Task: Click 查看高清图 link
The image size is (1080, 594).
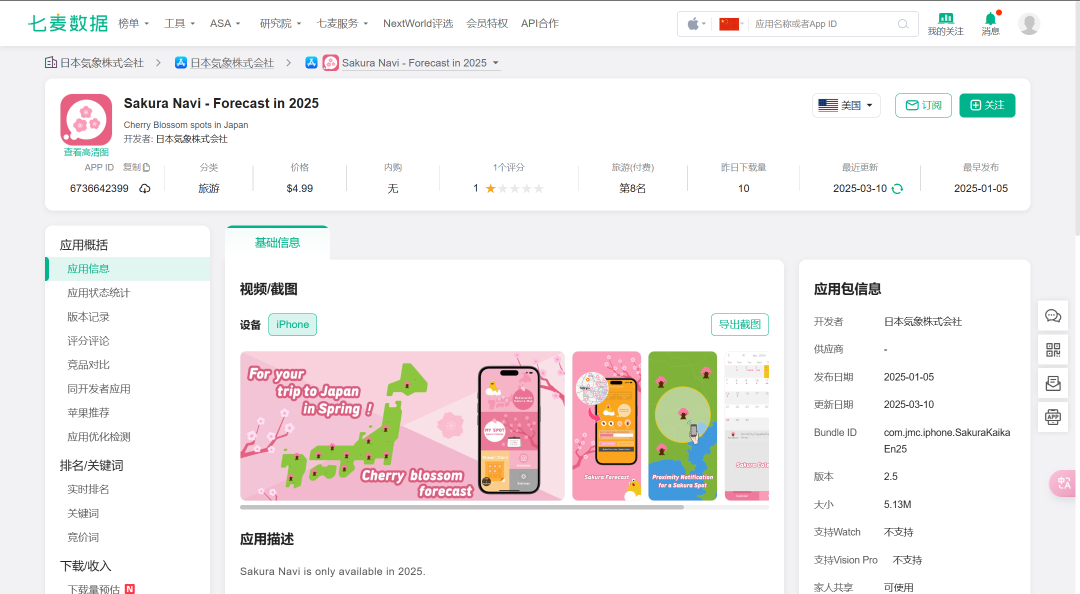Action: point(86,152)
